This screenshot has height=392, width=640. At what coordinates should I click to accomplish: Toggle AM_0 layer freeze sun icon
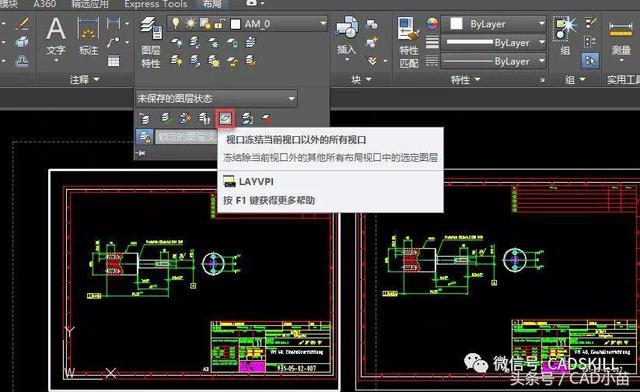tap(190, 23)
